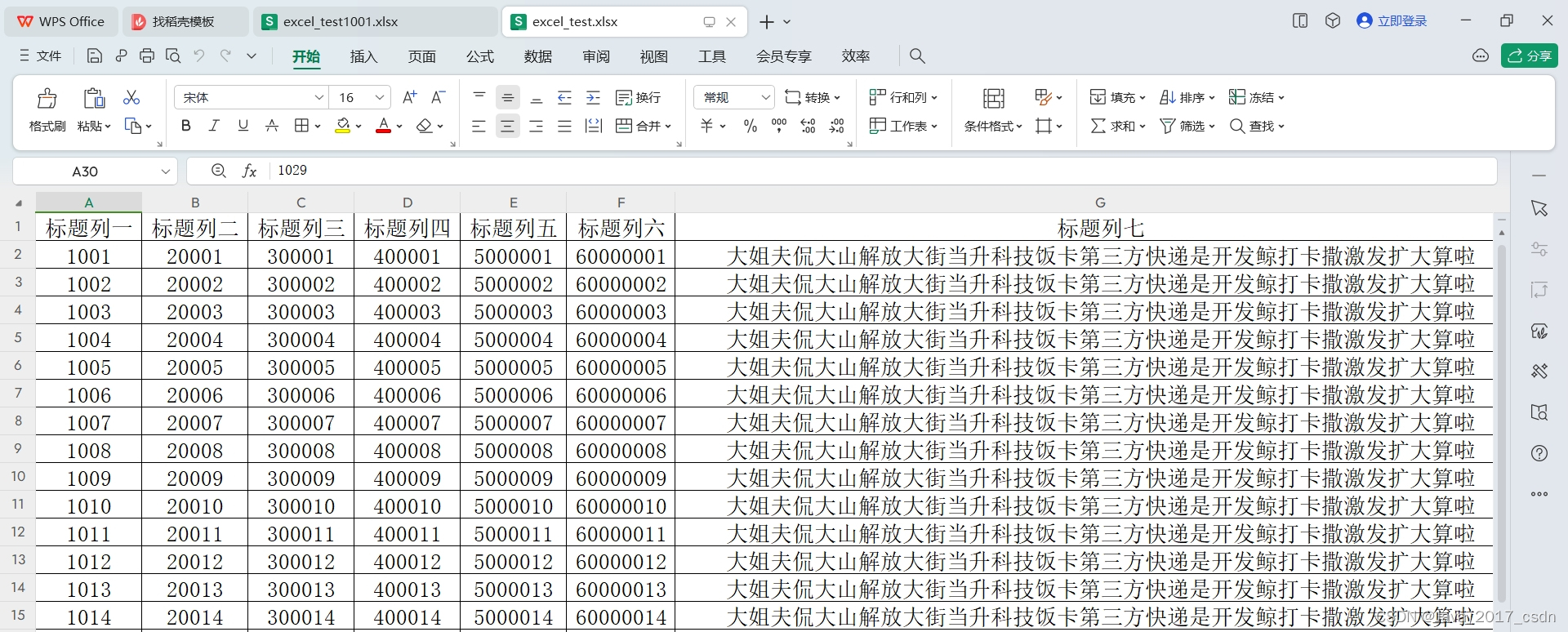Toggle Bold formatting
Screen dimensions: 1568x632
click(186, 126)
